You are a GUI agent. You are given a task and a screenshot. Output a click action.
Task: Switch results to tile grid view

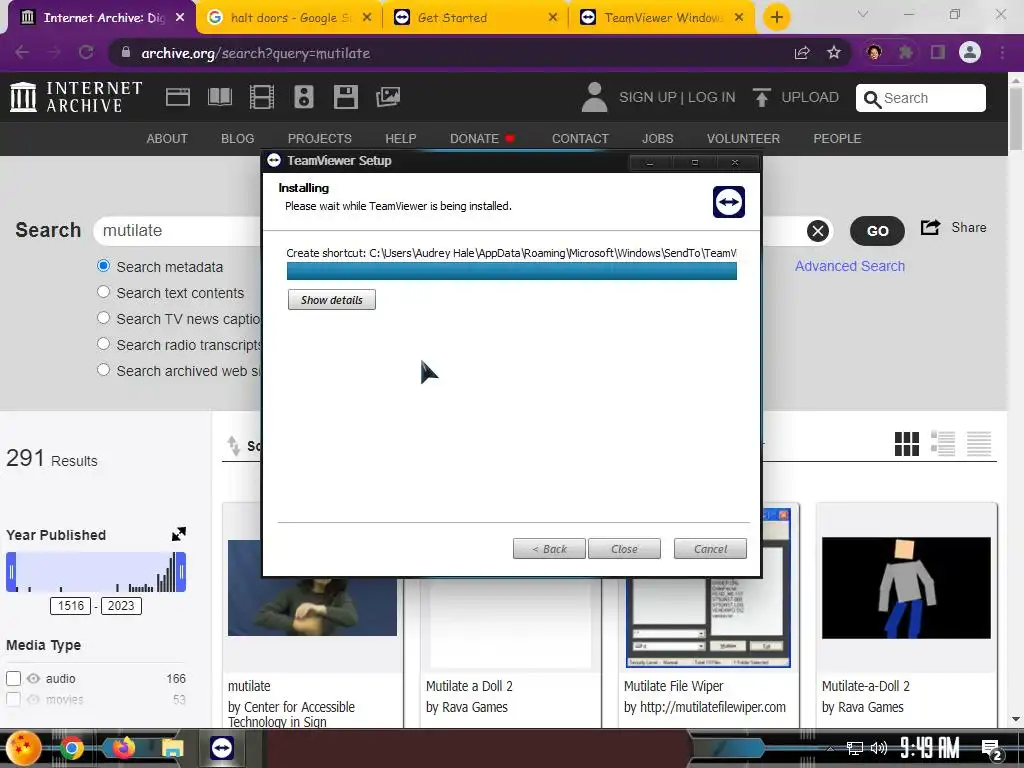pos(906,444)
